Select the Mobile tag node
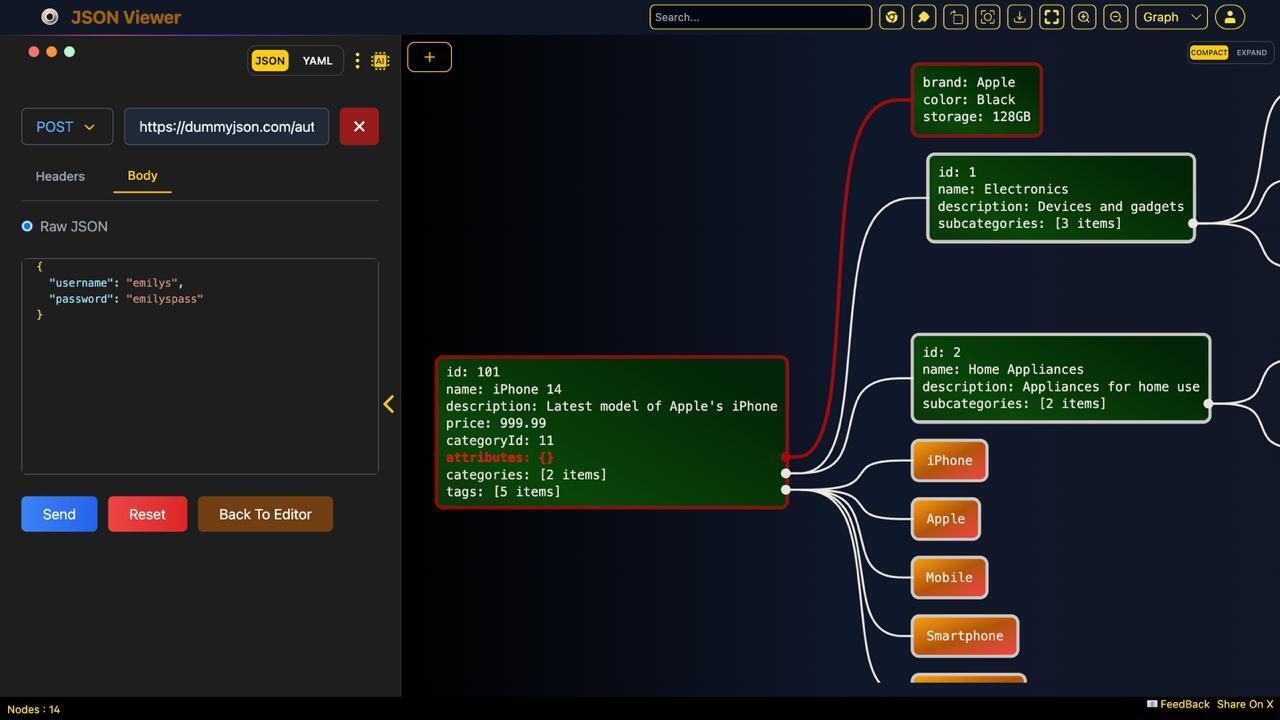The image size is (1280, 720). point(949,578)
